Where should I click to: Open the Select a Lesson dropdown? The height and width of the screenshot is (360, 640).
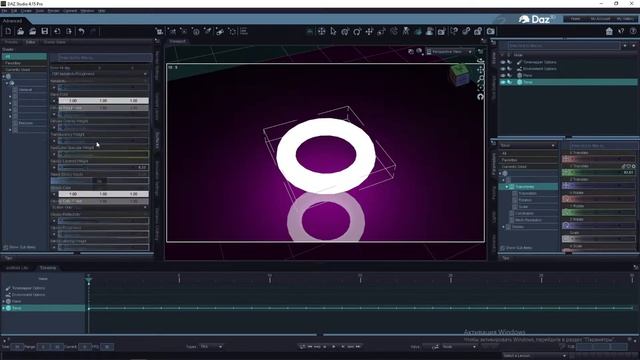pos(534,356)
